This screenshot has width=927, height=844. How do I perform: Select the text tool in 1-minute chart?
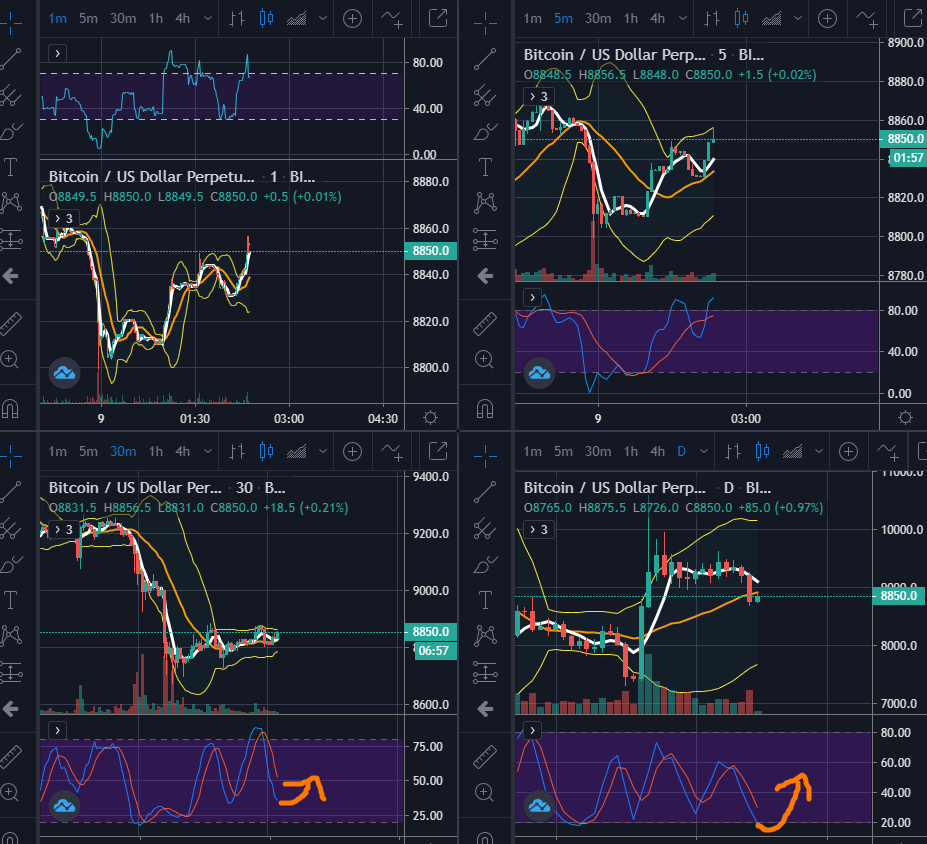(x=11, y=167)
